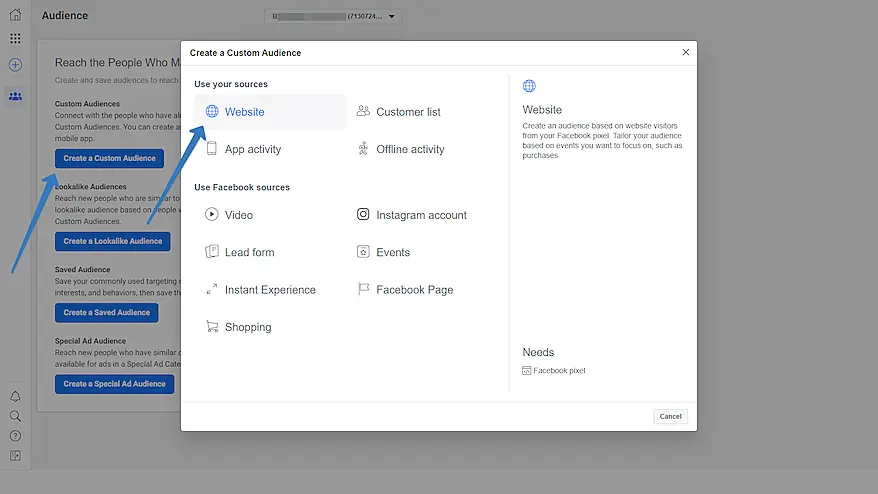Open the home icon in left sidebar
This screenshot has height=494, width=878.
pos(15,15)
